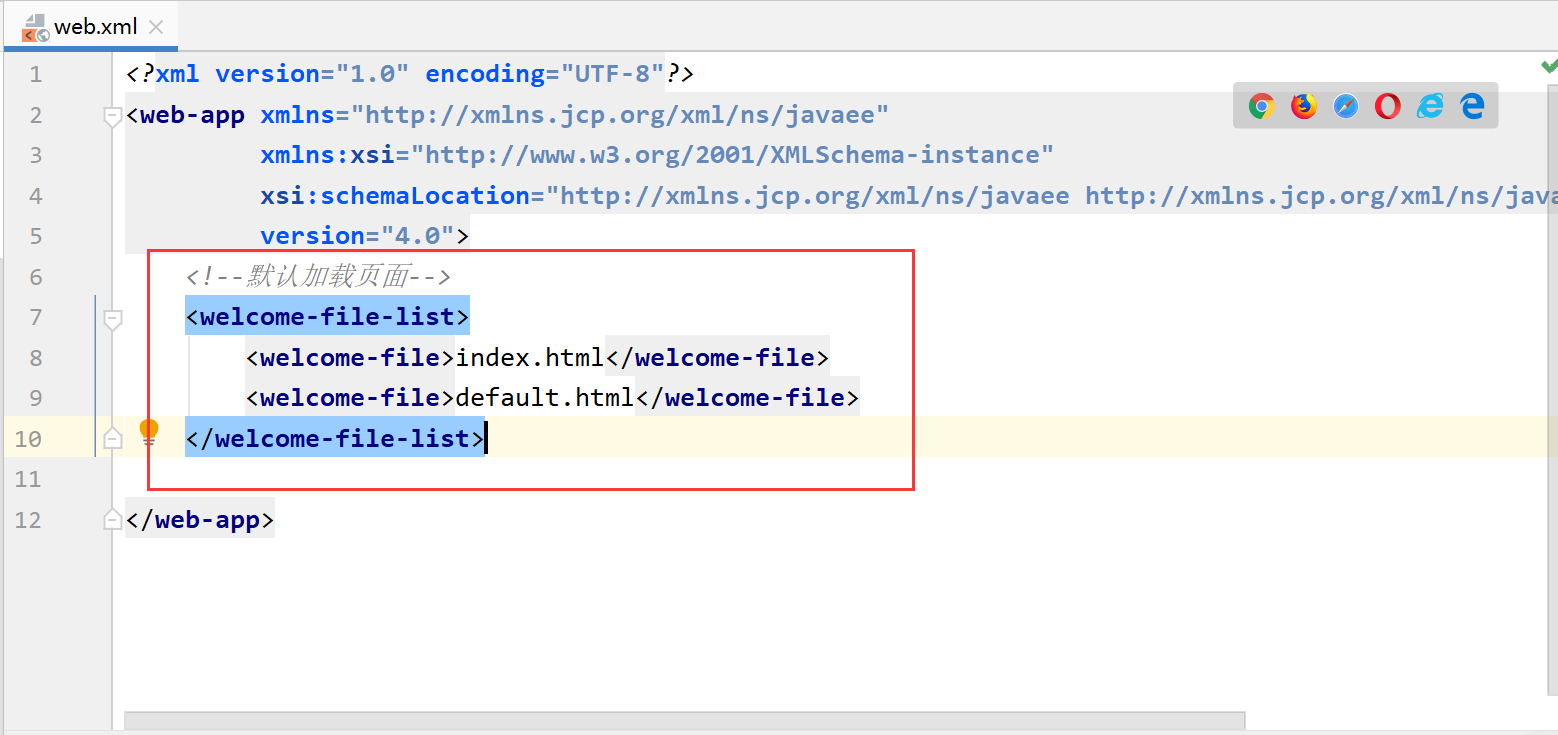The image size is (1558, 735).
Task: Click the Chinese comment on line 6
Action: [318, 276]
